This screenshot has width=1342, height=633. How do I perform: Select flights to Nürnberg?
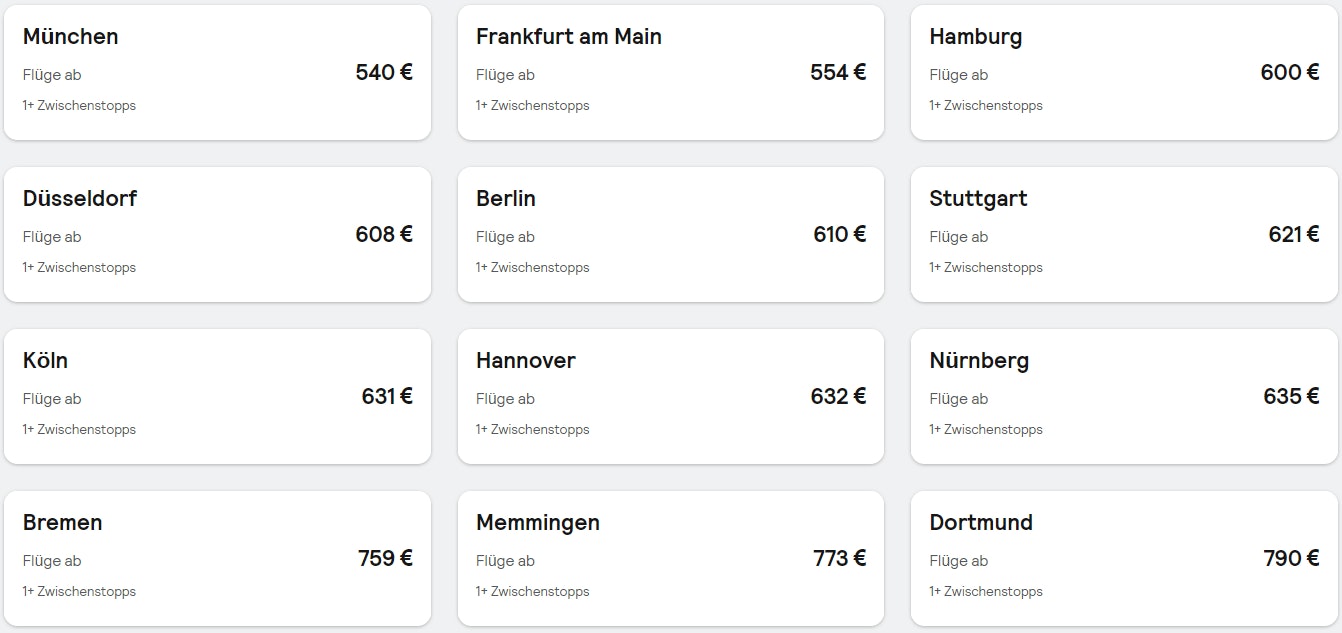tap(1123, 394)
